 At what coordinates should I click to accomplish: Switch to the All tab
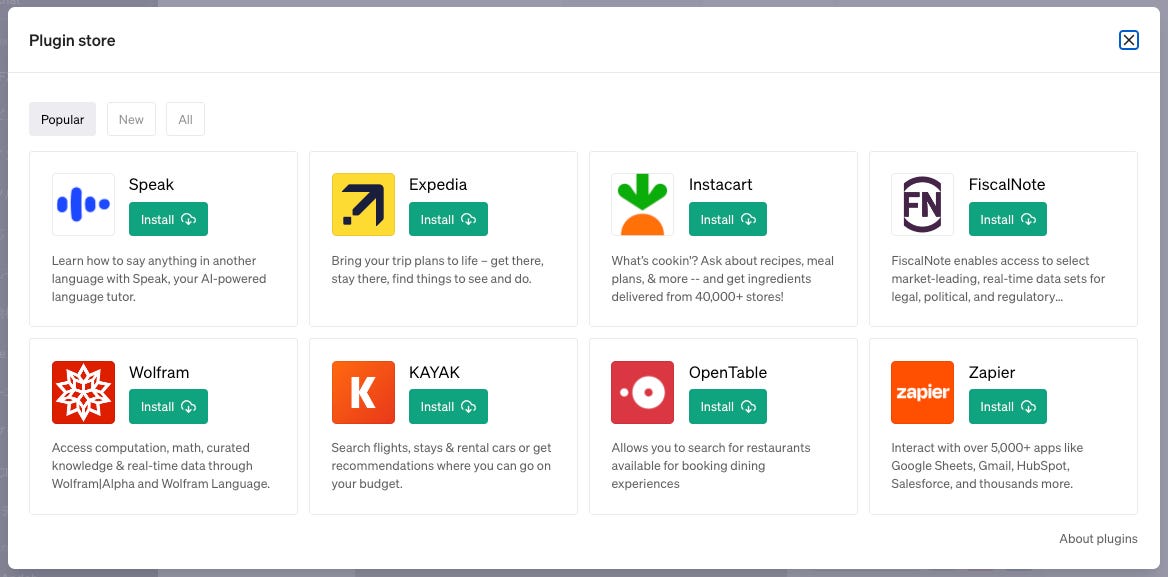coord(185,119)
